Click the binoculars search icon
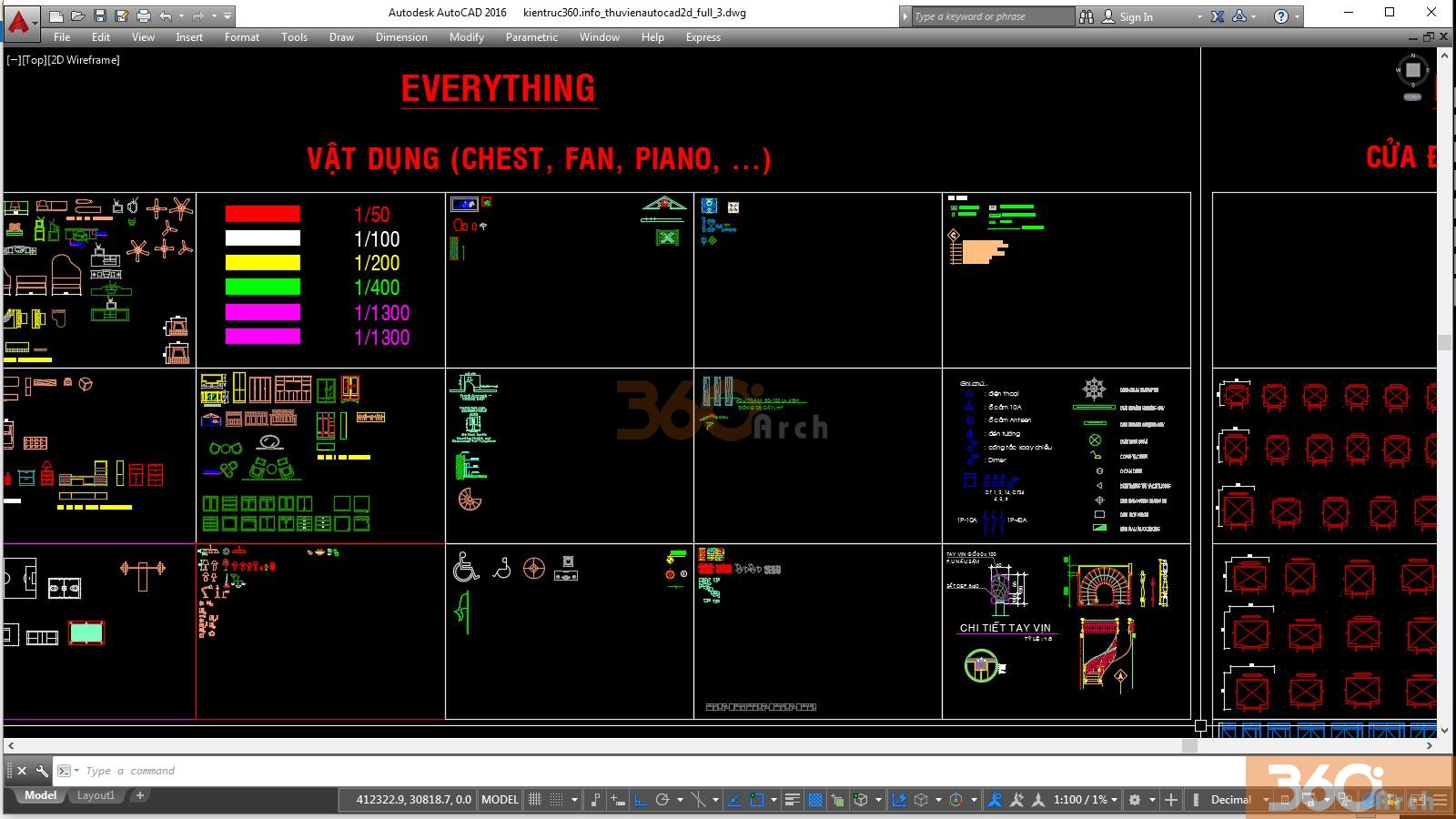Image resolution: width=1456 pixels, height=819 pixels. coord(1087,16)
